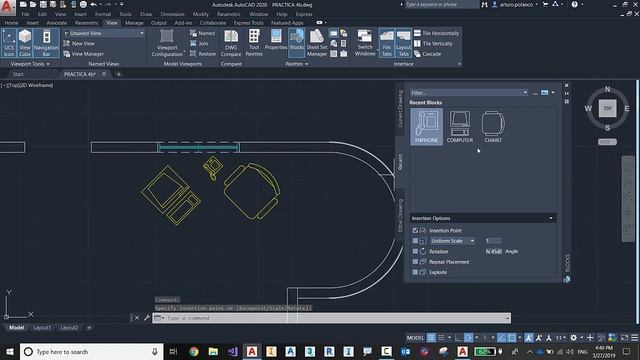Open status bar customization menu

pyautogui.click(x=634, y=338)
